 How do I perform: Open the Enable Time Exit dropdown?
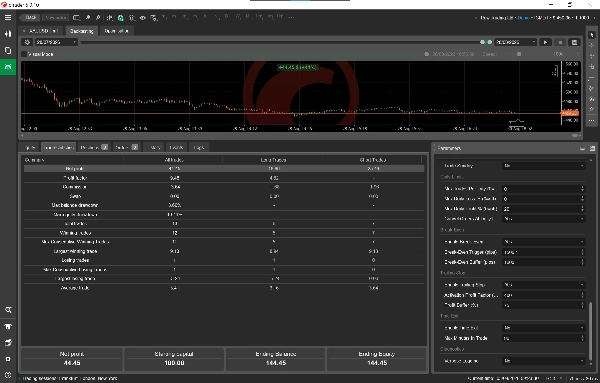coord(543,328)
